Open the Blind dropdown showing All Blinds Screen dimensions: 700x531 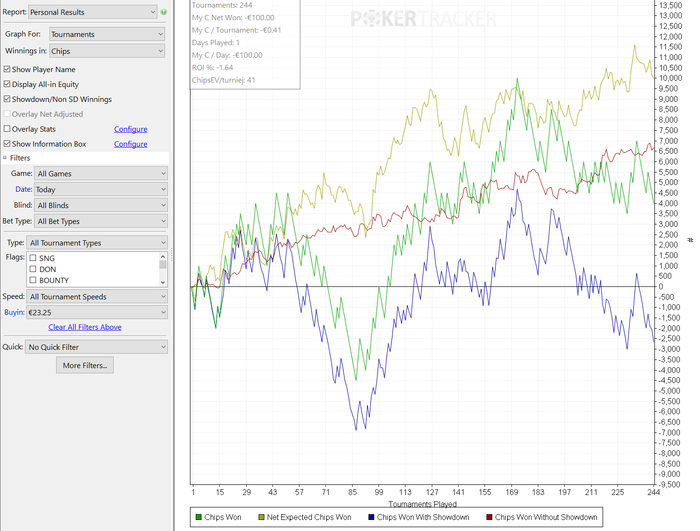(101, 205)
